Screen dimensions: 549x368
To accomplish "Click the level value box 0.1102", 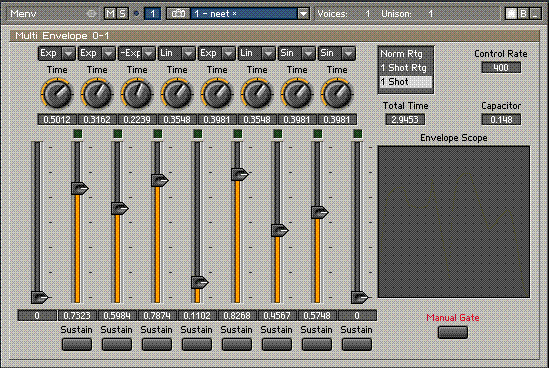I will (196, 315).
